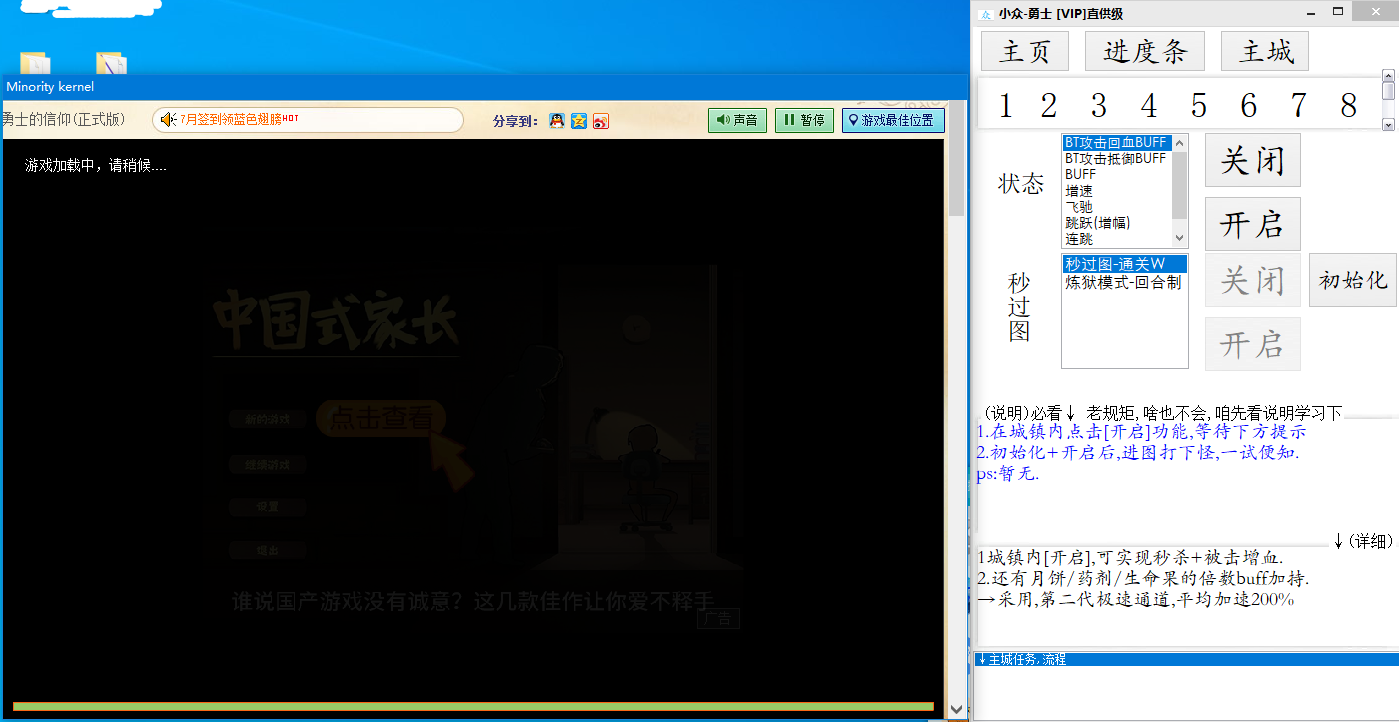Select BT攻击抵御BUFF in the 状态 list
Viewport: 1399px width, 722px height.
point(1116,159)
